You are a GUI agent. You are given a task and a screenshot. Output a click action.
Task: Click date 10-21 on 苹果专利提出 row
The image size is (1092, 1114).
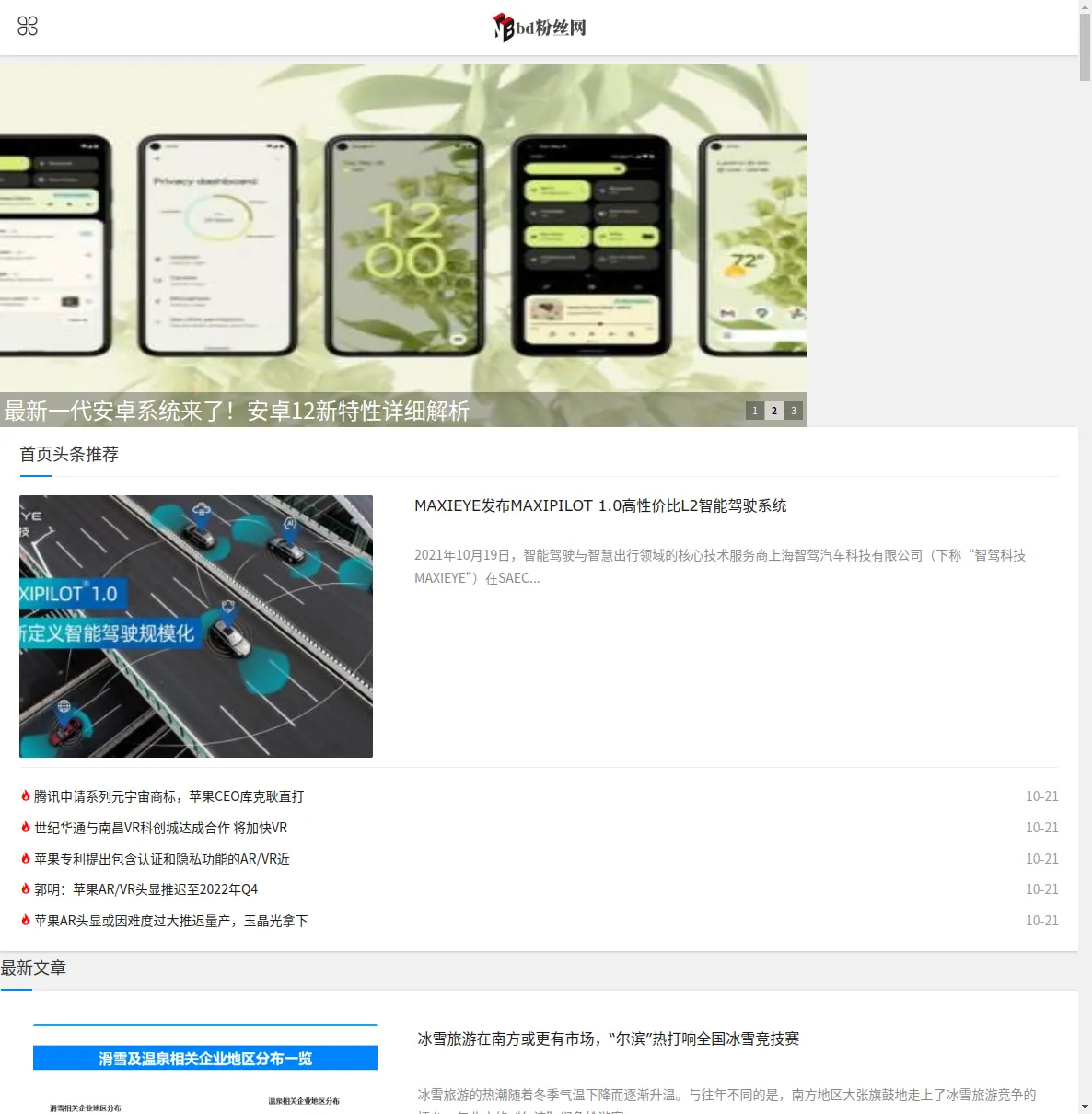click(1042, 859)
